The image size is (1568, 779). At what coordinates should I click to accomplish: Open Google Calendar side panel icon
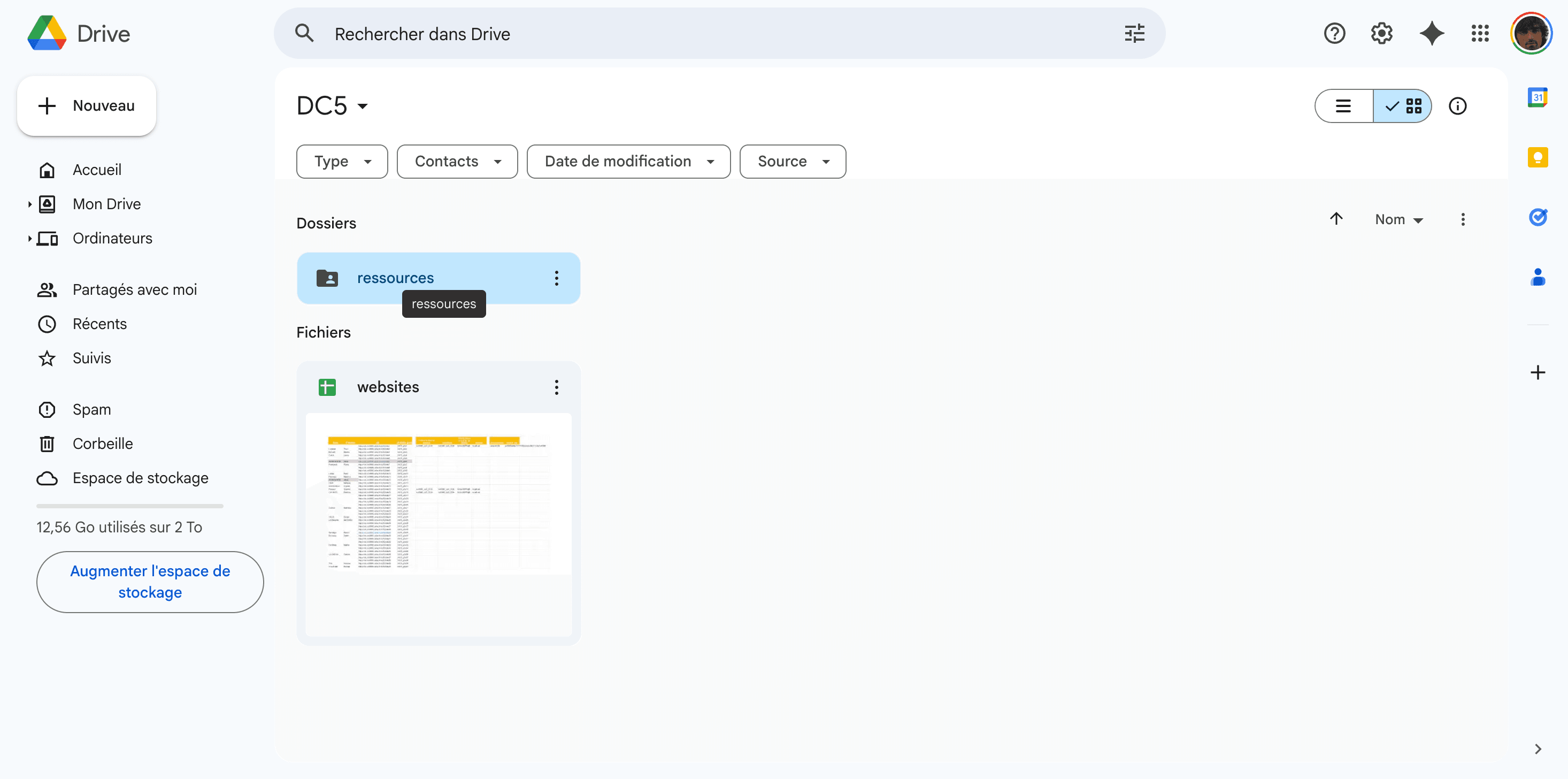click(x=1538, y=97)
